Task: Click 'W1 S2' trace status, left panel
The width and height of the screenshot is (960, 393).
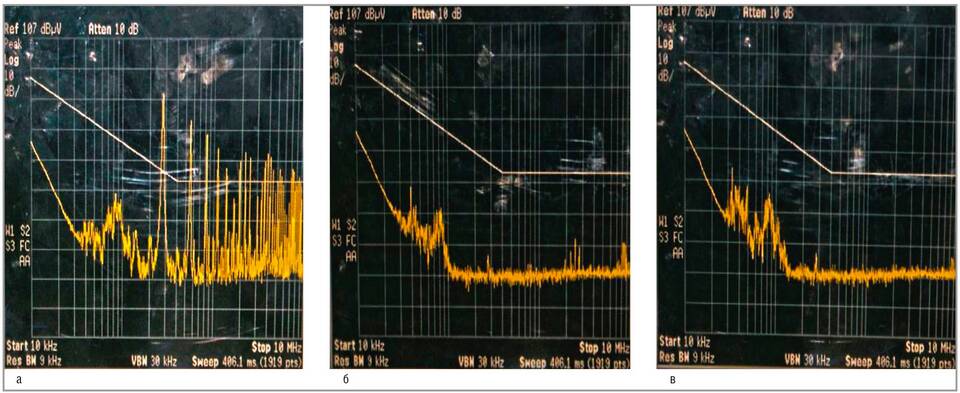Action: click(x=17, y=230)
